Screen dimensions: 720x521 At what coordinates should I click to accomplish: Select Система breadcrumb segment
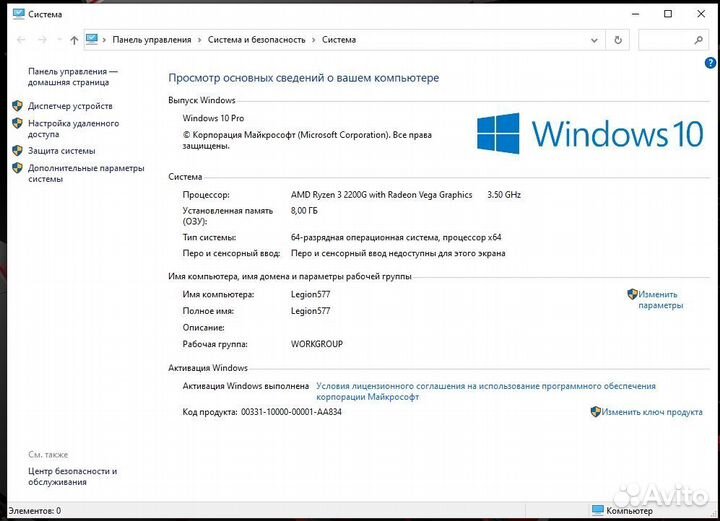coord(339,40)
